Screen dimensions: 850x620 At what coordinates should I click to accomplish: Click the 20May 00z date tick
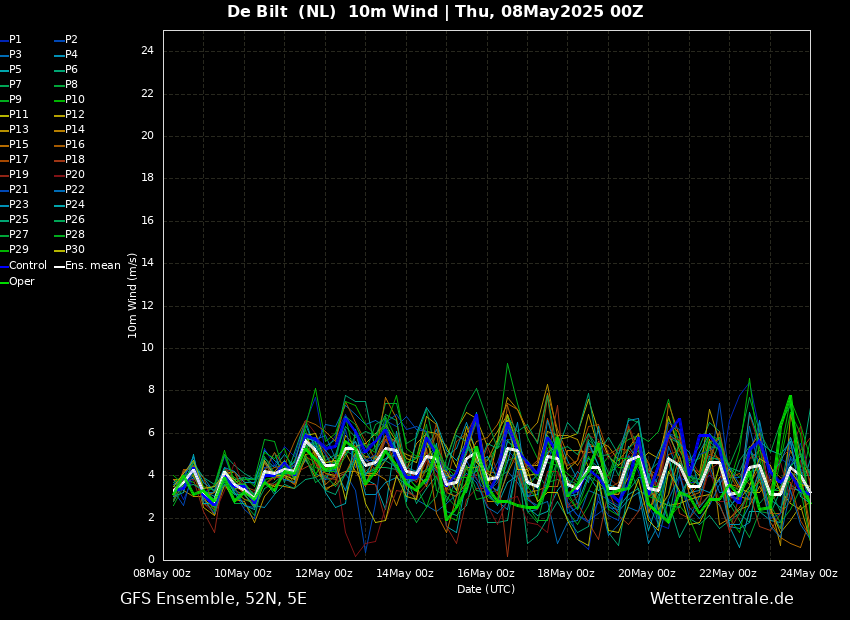click(x=647, y=573)
